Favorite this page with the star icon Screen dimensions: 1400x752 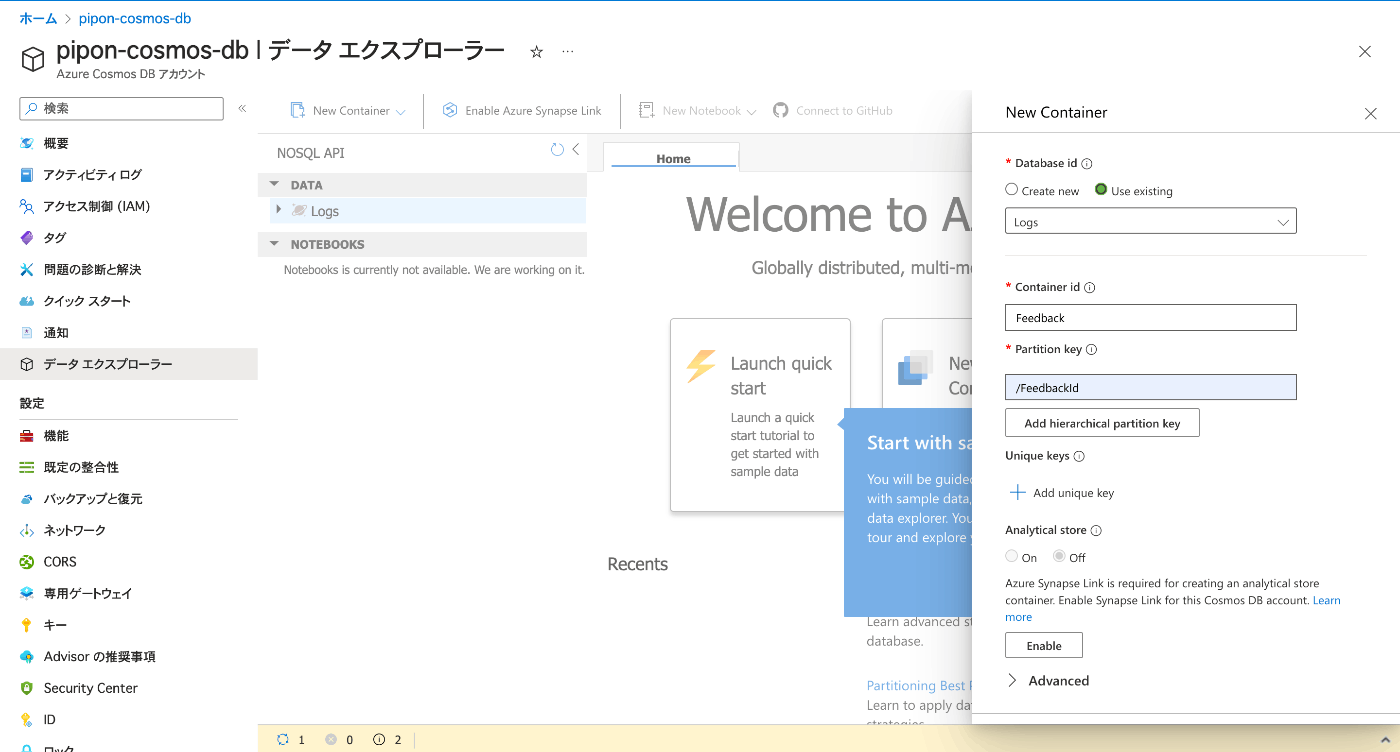point(536,52)
